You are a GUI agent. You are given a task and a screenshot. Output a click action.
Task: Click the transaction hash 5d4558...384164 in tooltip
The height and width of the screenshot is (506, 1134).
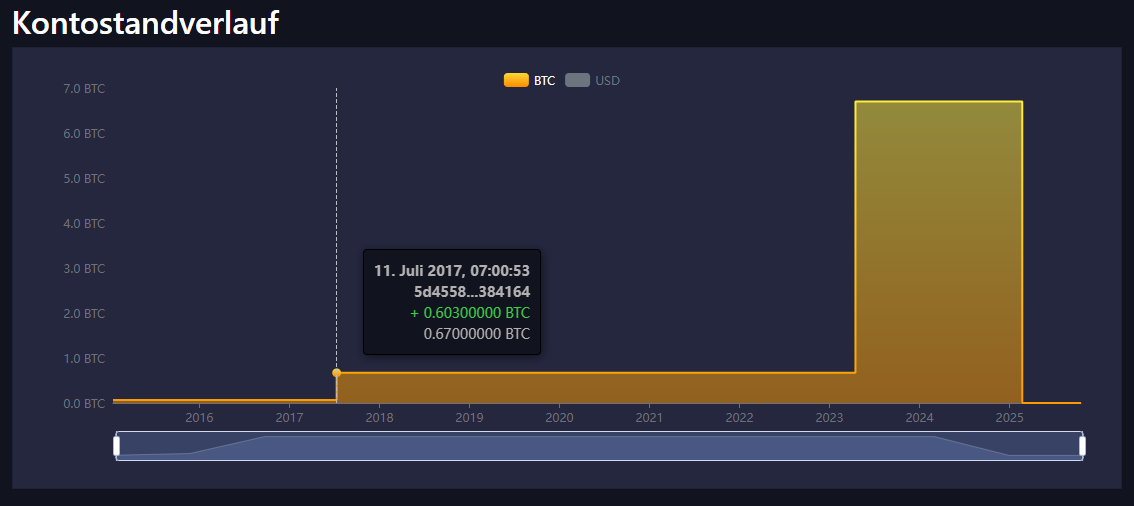click(471, 292)
